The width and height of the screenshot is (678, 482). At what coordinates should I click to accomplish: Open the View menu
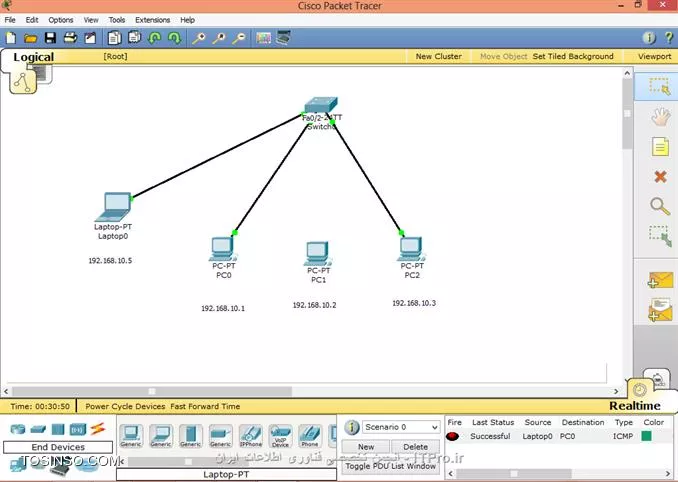tap(91, 20)
